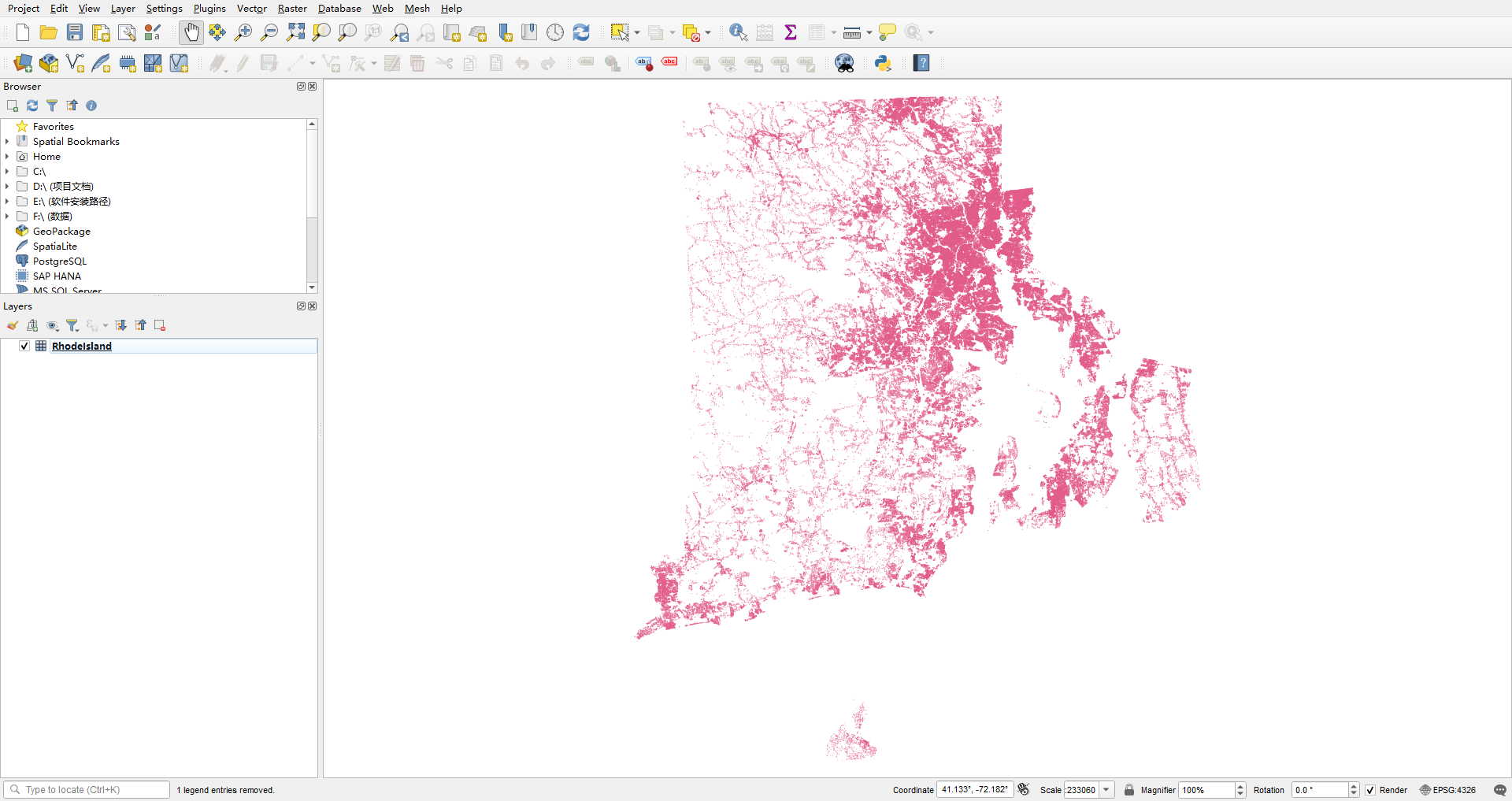The height and width of the screenshot is (801, 1512).
Task: Open the Raster menu
Action: [292, 8]
